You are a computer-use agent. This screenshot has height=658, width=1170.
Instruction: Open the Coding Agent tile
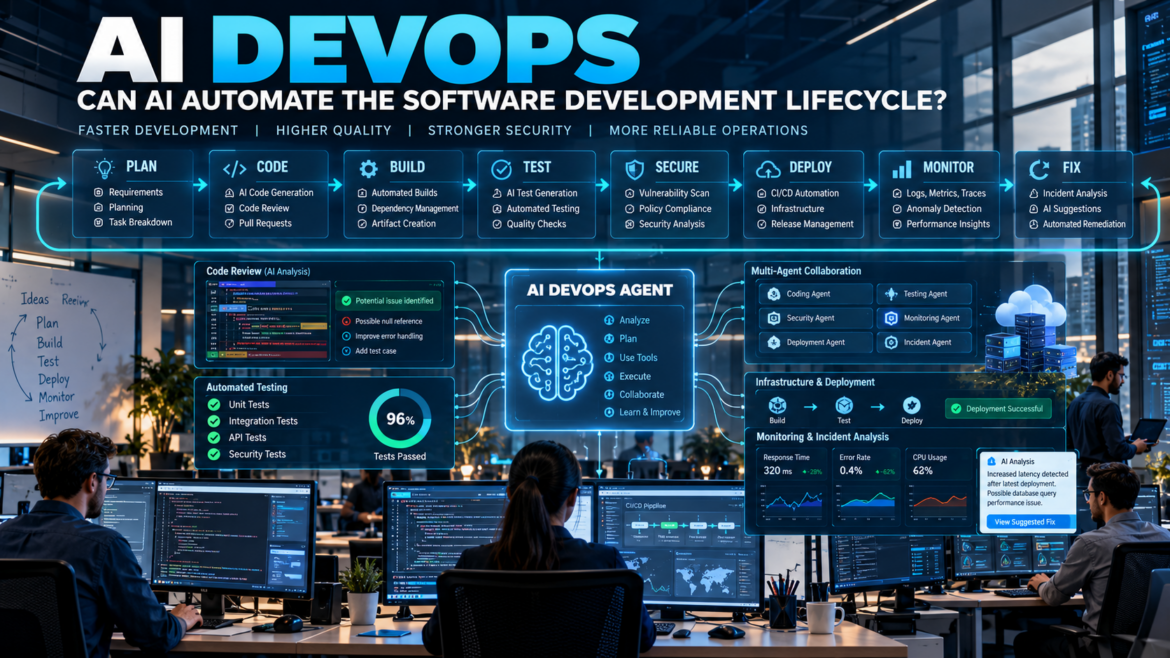click(816, 294)
